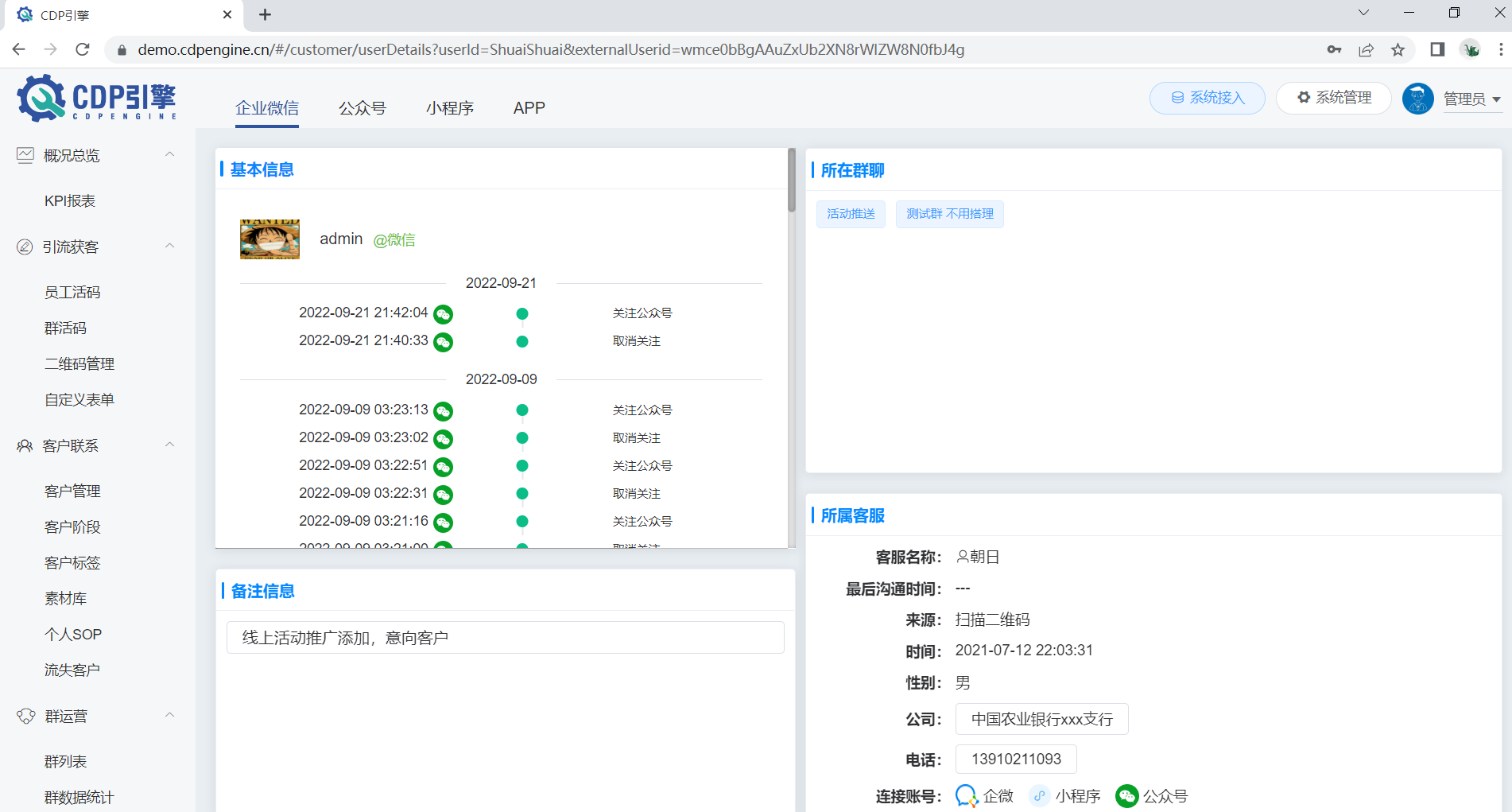Switch to the 企业微信 tab
Screen dimensions: 1512x812
[x=267, y=108]
